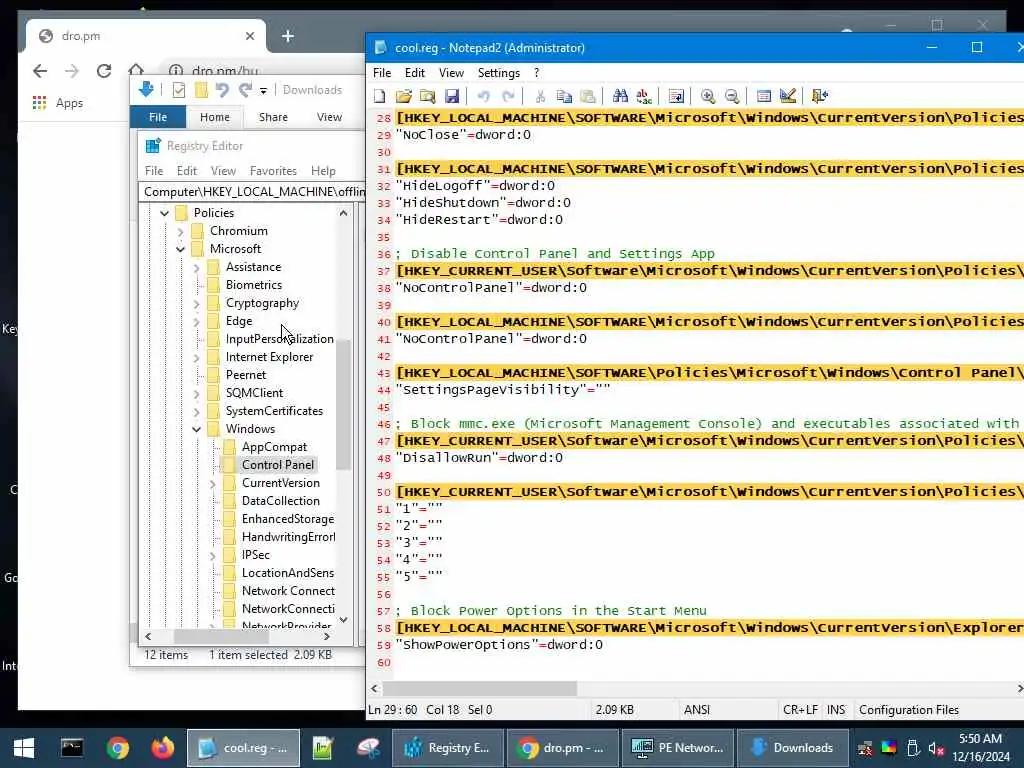Switch to Downloads taskbar button
Screen dimensions: 1024x768
point(792,748)
